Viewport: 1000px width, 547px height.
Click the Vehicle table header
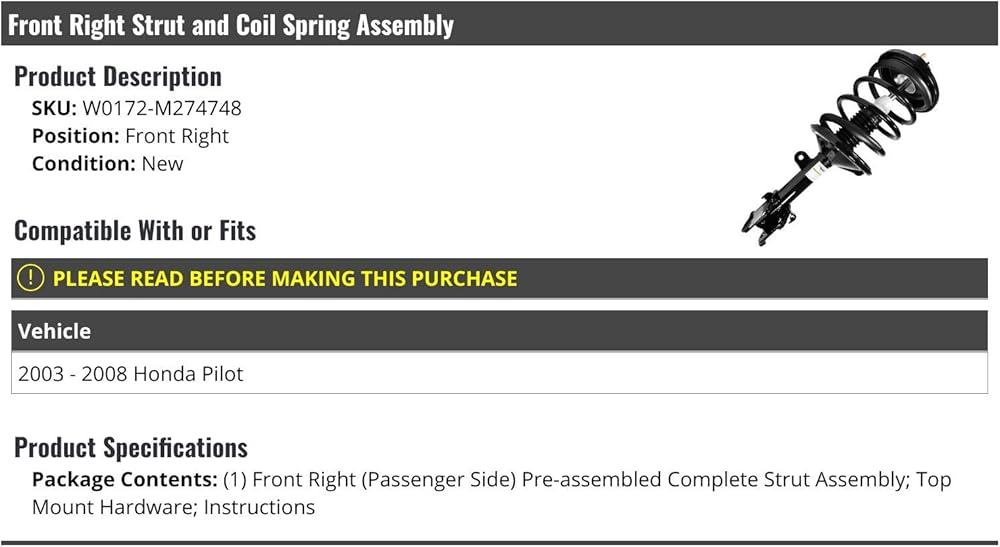[x=499, y=331]
